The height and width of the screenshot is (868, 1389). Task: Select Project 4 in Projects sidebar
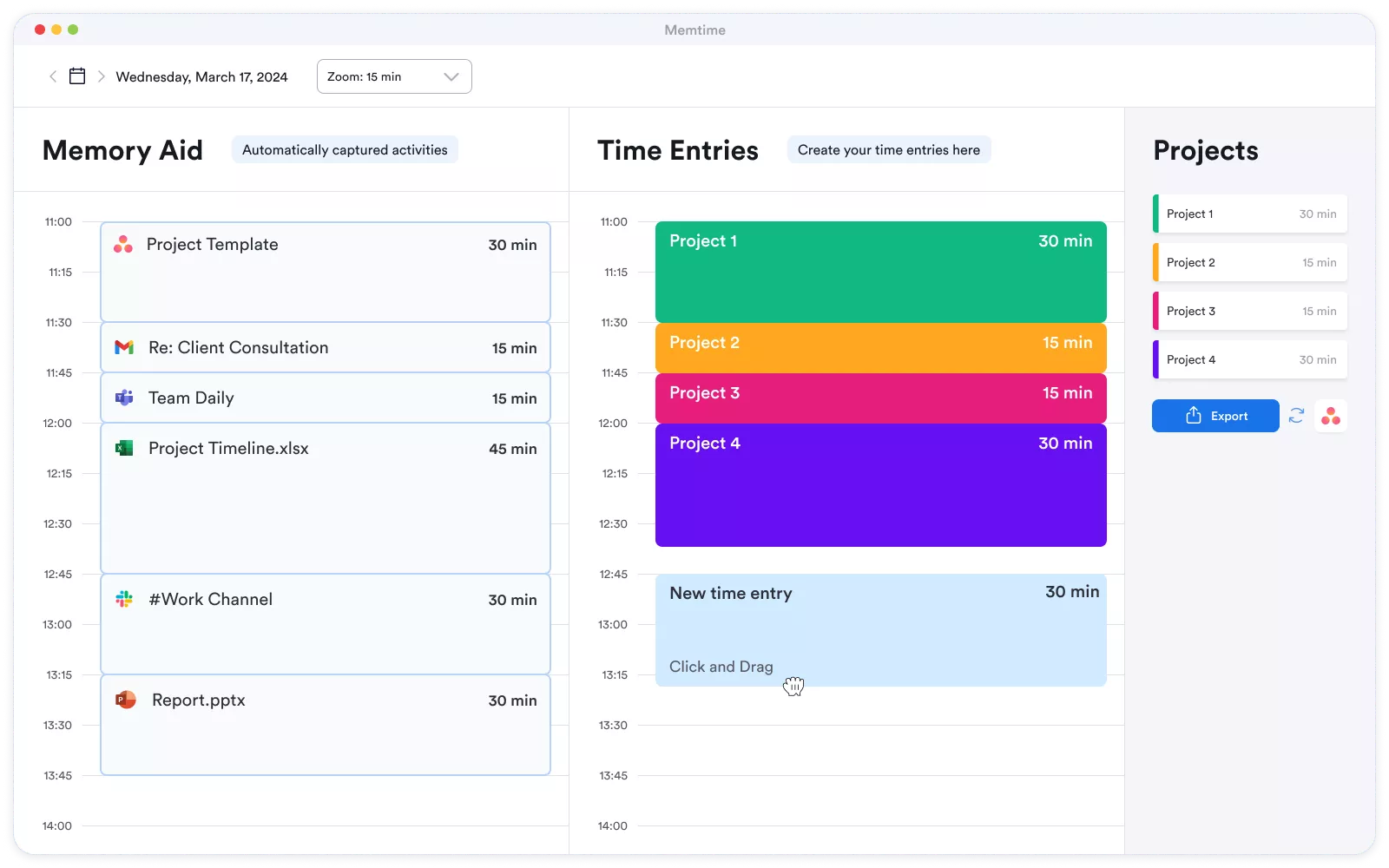(1250, 359)
